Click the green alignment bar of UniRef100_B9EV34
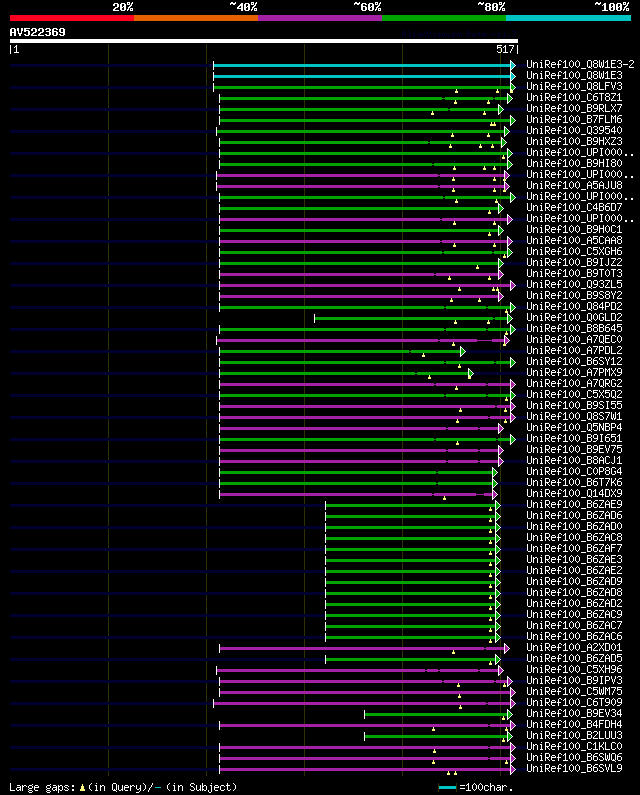Viewport: 640px width, 795px height. [x=438, y=714]
